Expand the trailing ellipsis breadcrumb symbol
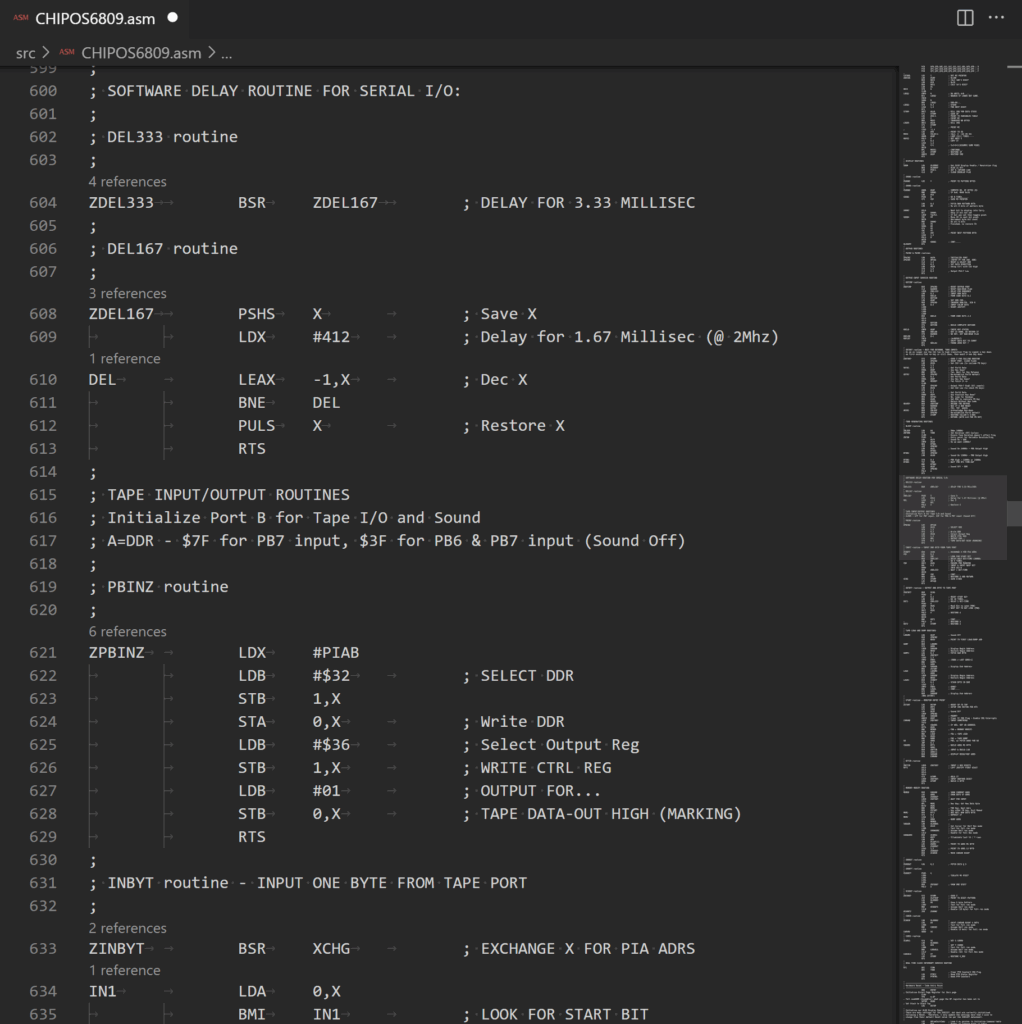The width and height of the screenshot is (1022, 1024). (x=227, y=53)
